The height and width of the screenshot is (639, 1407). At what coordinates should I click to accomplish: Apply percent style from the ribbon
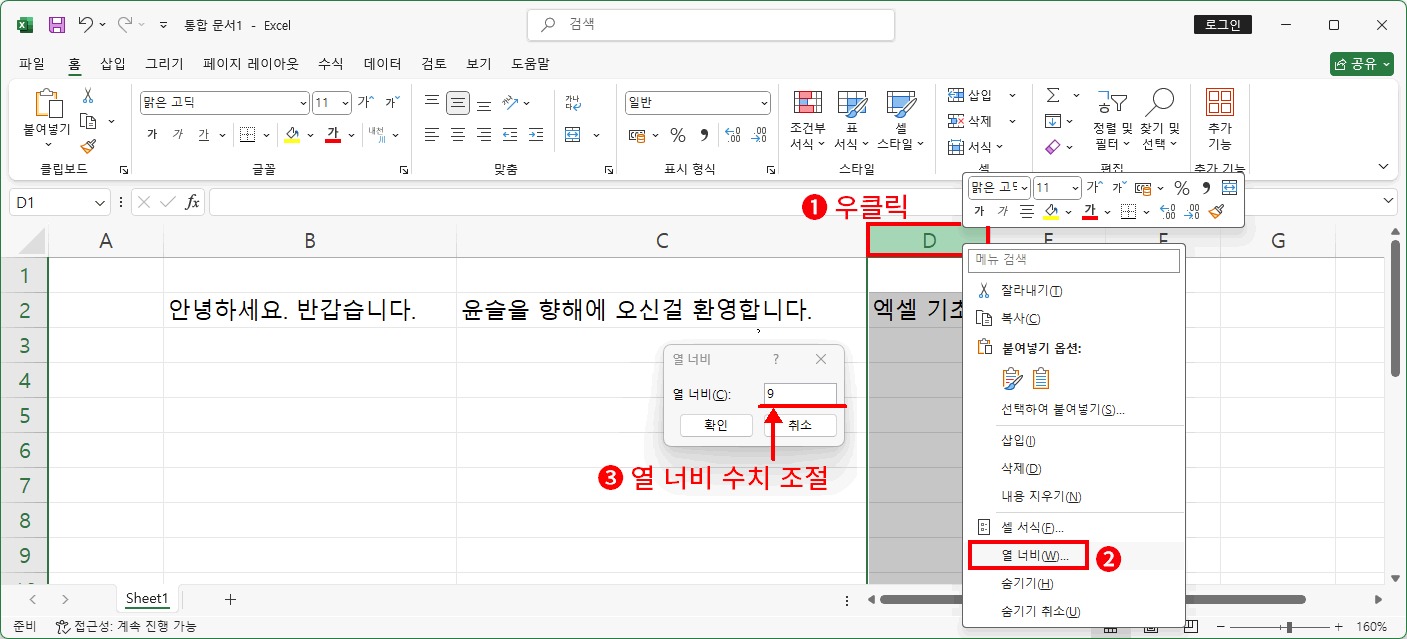pos(677,134)
